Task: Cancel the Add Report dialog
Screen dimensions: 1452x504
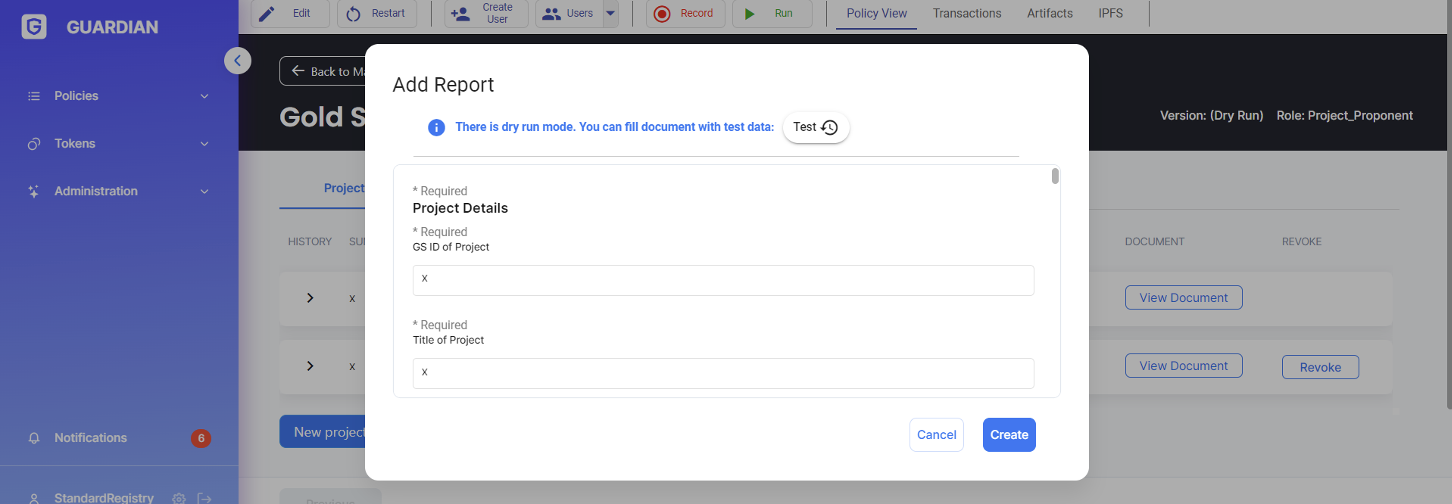Action: (x=936, y=435)
